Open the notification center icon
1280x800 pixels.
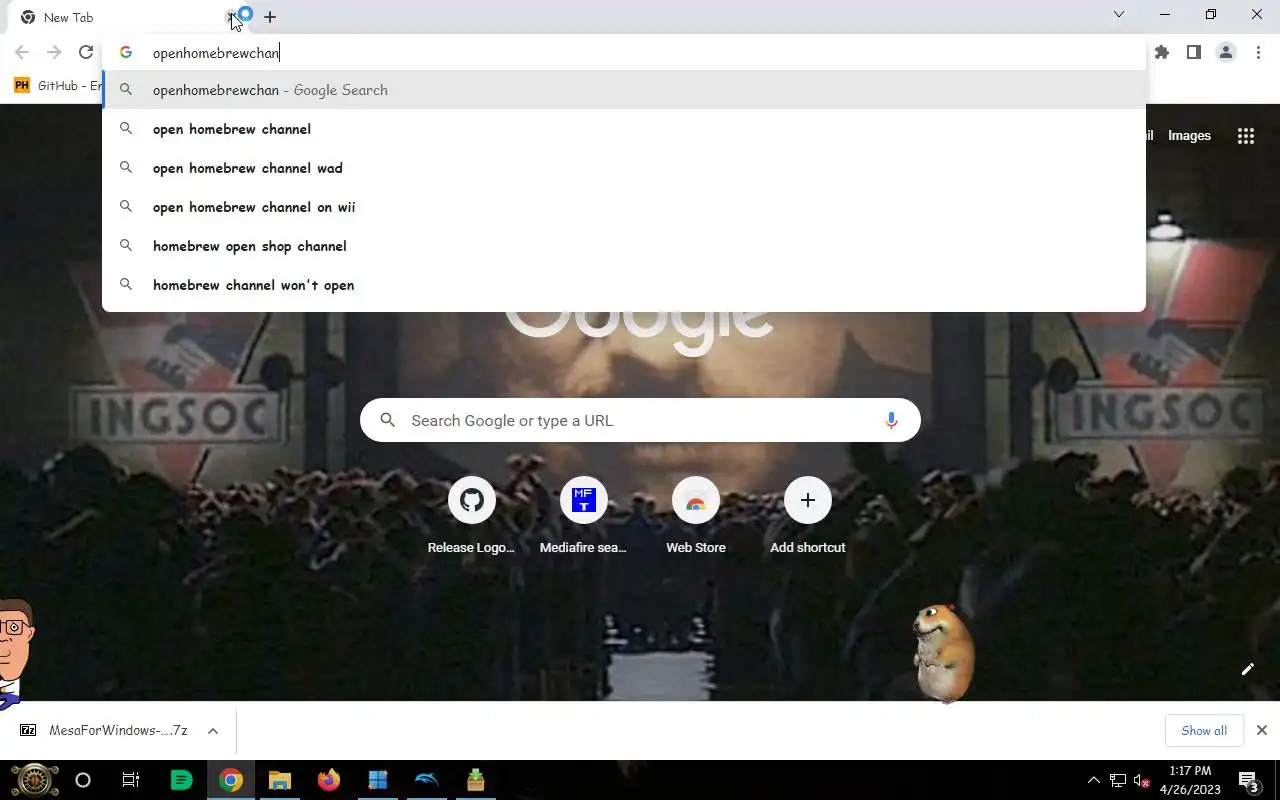[1249, 780]
